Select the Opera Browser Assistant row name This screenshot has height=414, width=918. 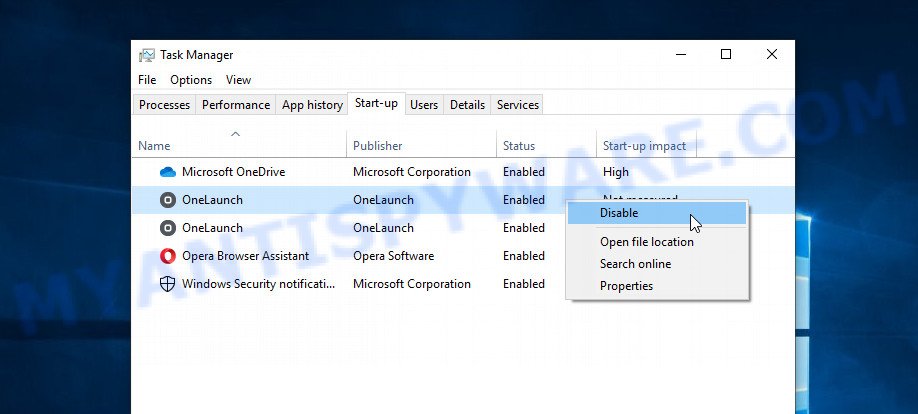[245, 256]
